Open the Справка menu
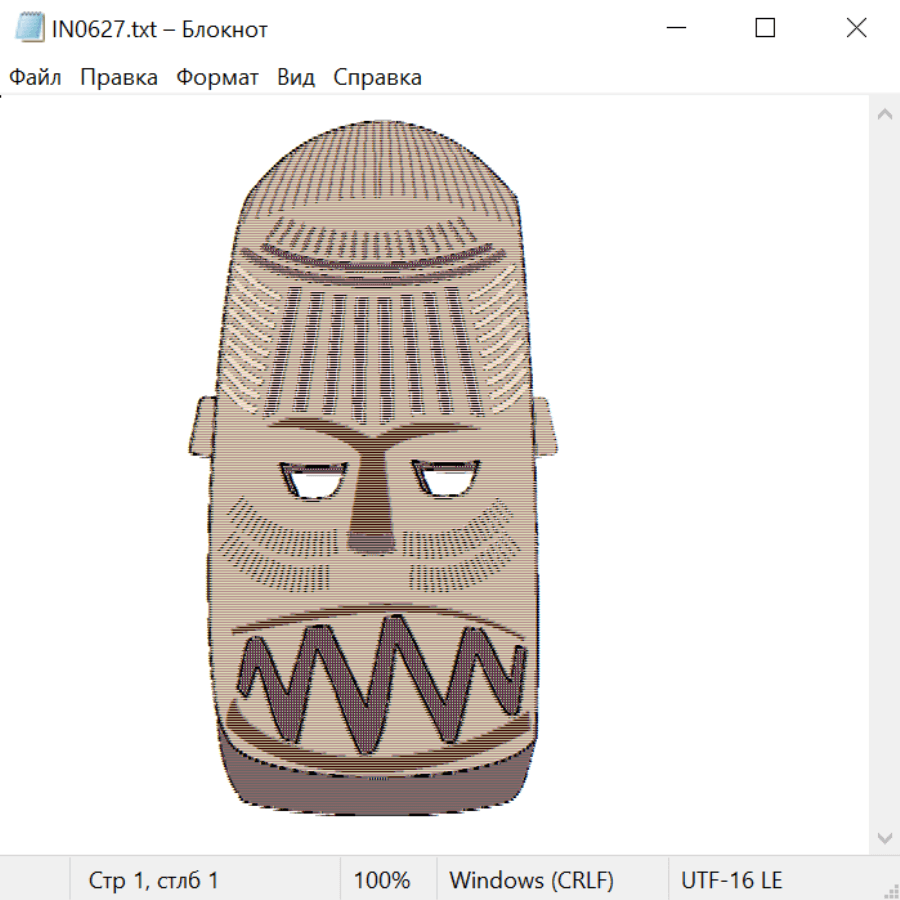The height and width of the screenshot is (900, 900). click(x=377, y=78)
